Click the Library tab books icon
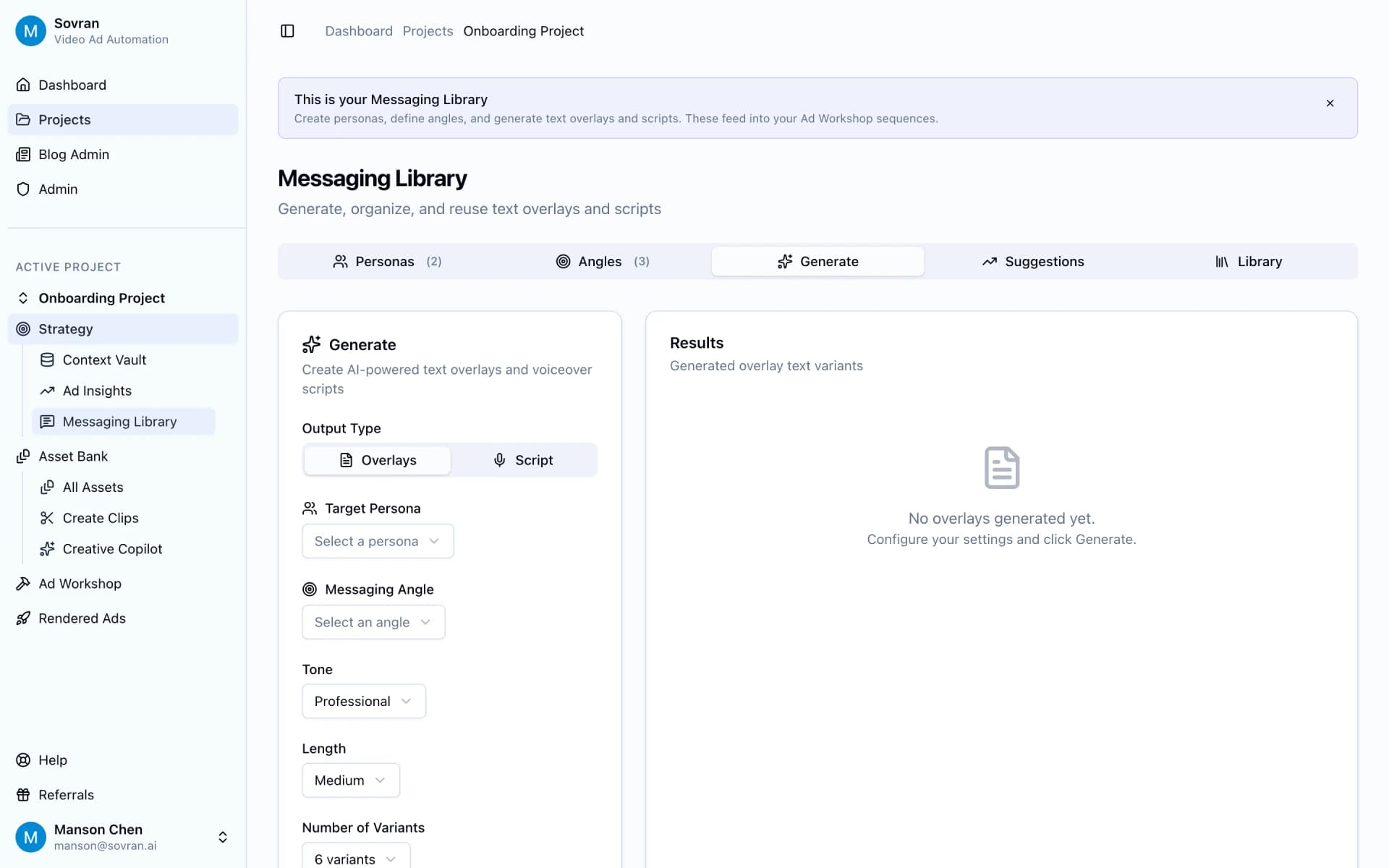This screenshot has height=868, width=1389. pyautogui.click(x=1222, y=262)
